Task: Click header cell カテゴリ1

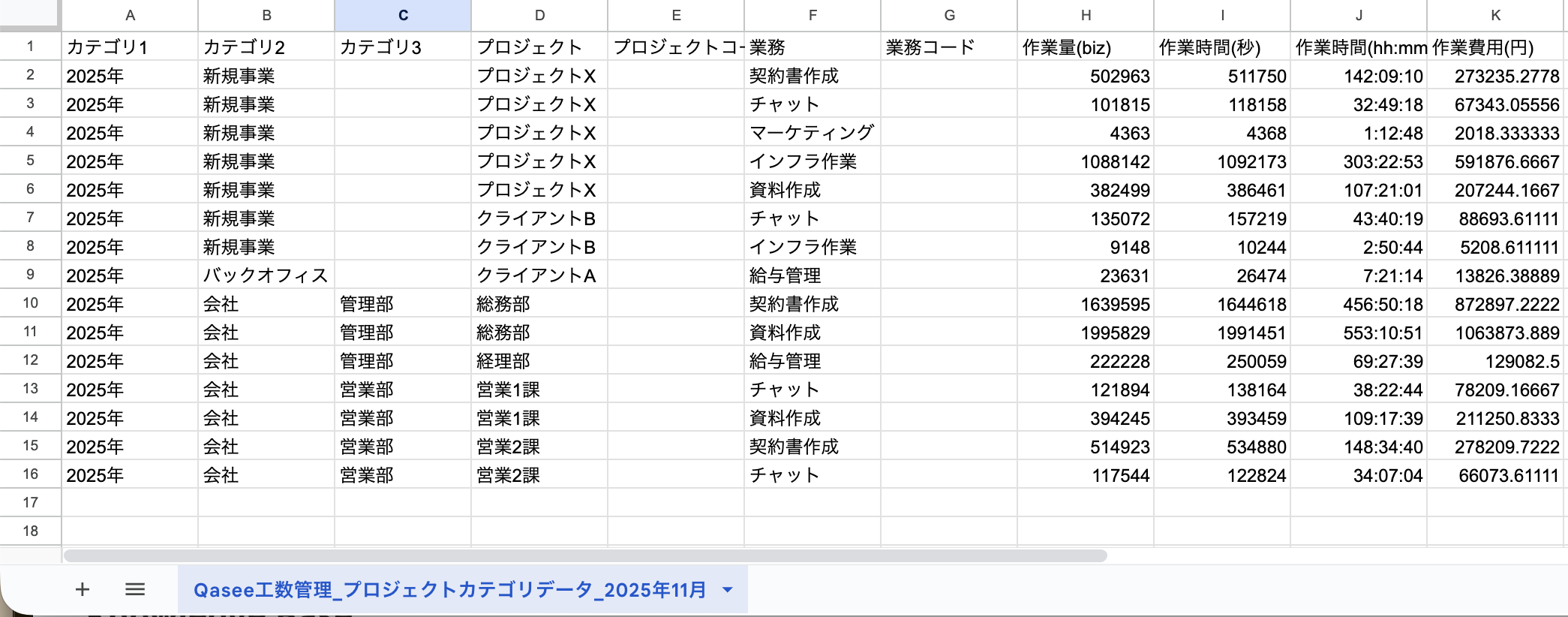Action: pyautogui.click(x=130, y=47)
